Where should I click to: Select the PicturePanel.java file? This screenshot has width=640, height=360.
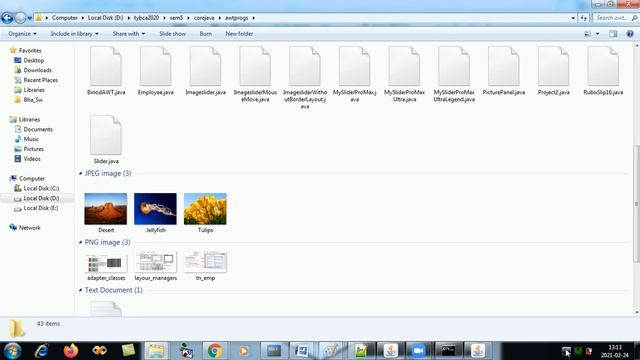click(x=504, y=71)
